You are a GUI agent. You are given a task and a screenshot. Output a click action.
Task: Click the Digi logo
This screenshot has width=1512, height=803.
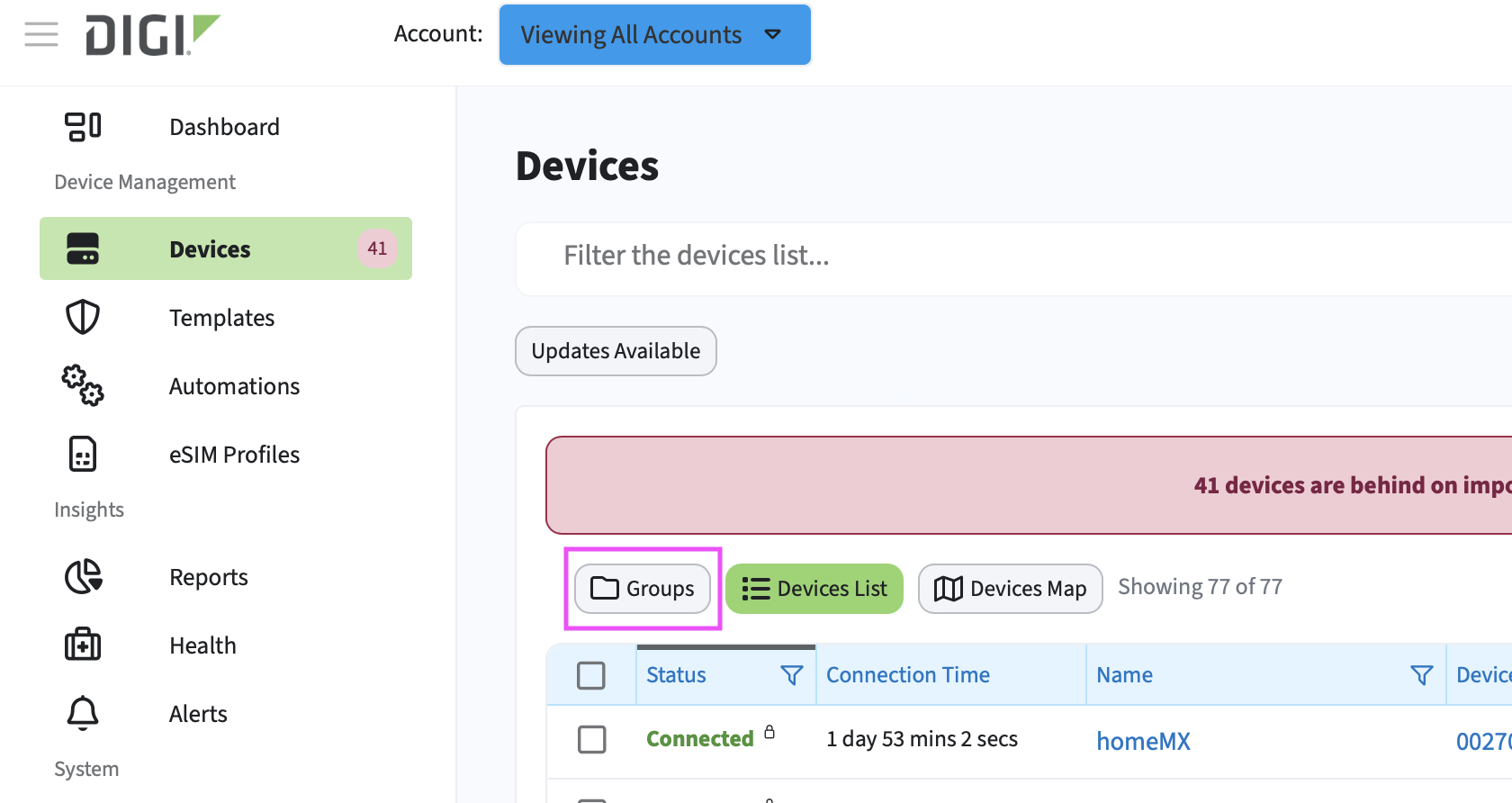click(151, 35)
